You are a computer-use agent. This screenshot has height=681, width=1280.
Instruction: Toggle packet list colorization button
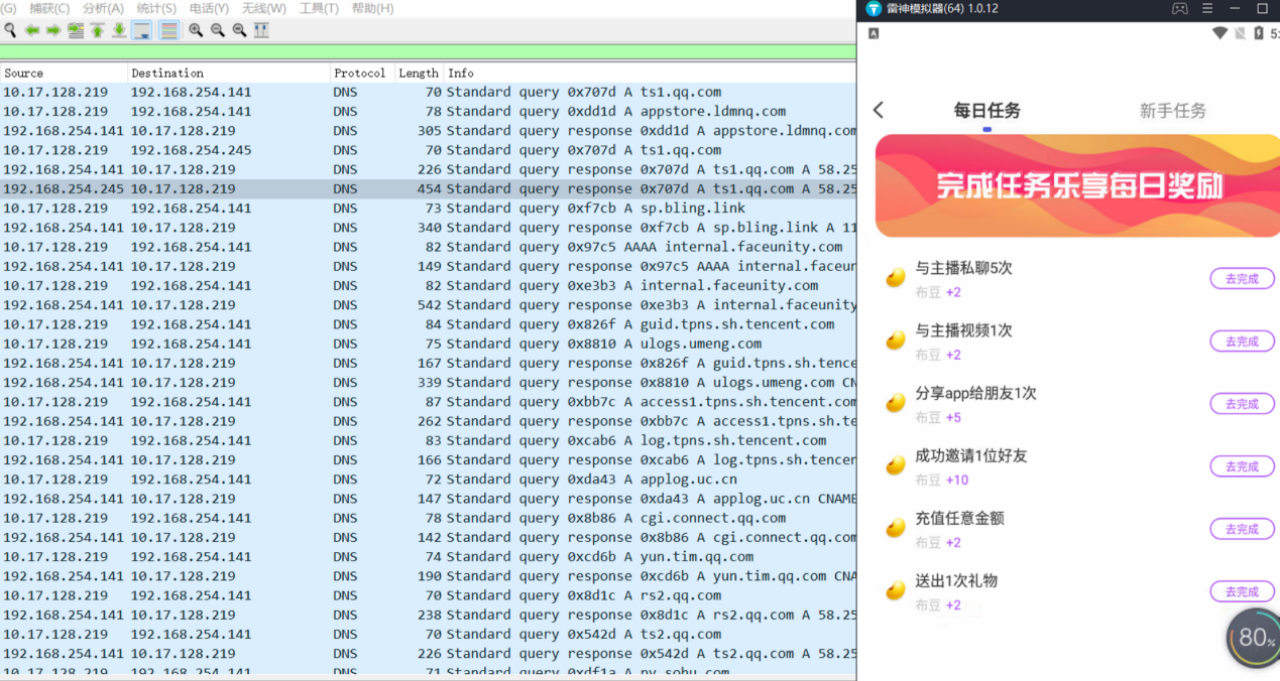(169, 30)
